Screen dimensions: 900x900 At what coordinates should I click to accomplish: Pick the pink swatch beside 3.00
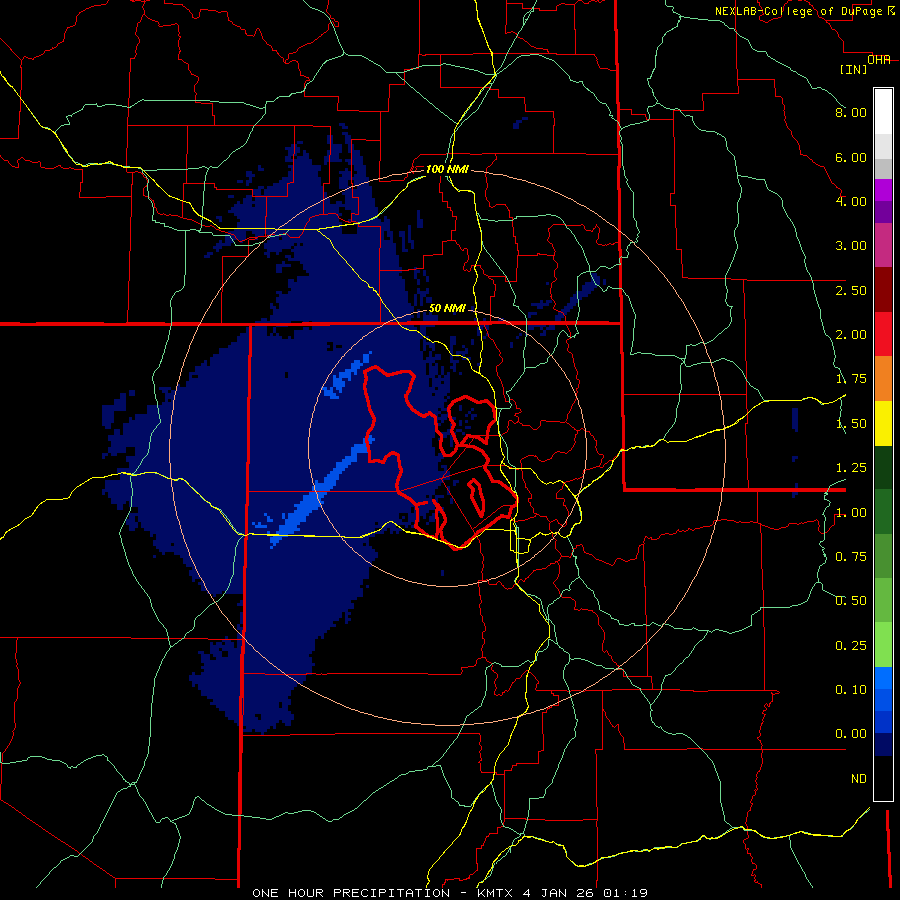pyautogui.click(x=883, y=246)
